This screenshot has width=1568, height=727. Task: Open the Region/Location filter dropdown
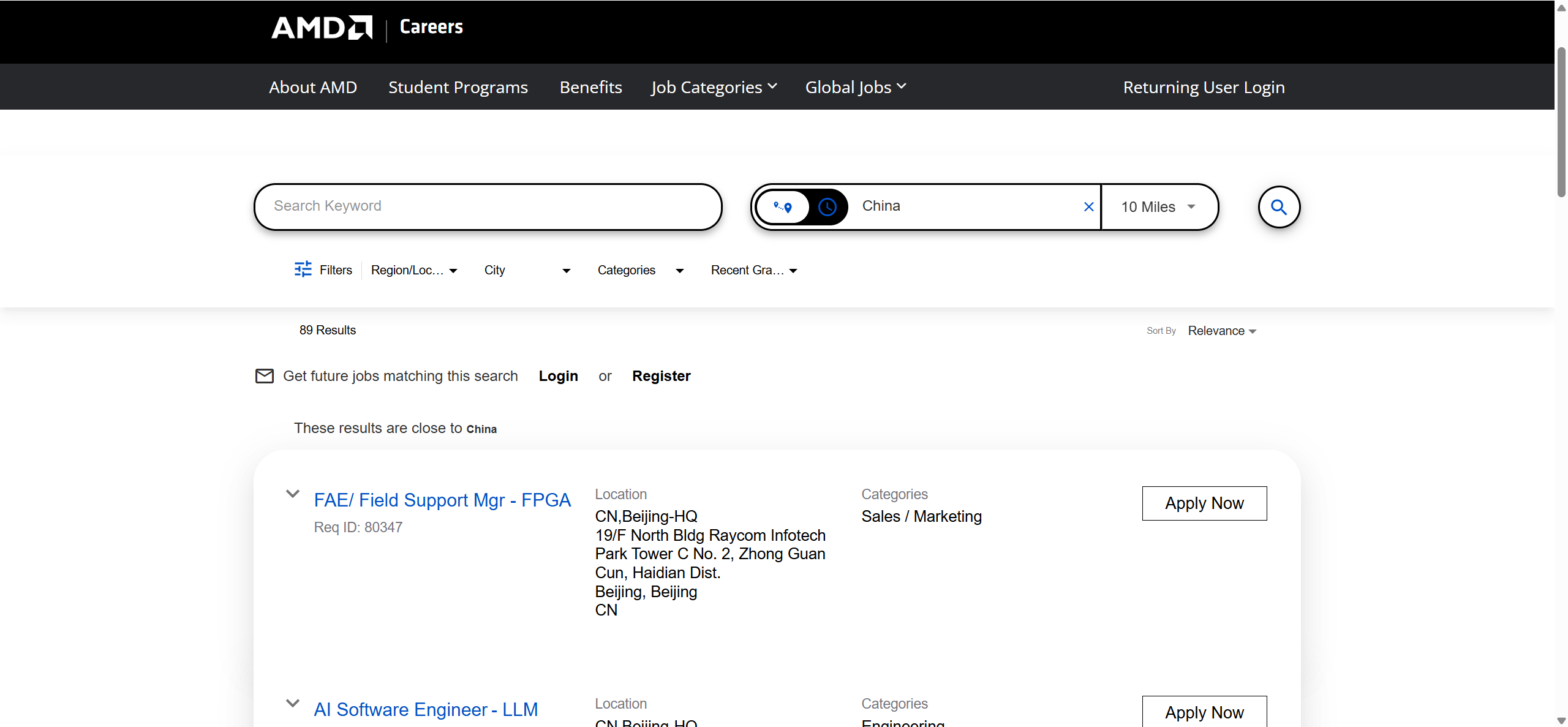pyautogui.click(x=414, y=270)
